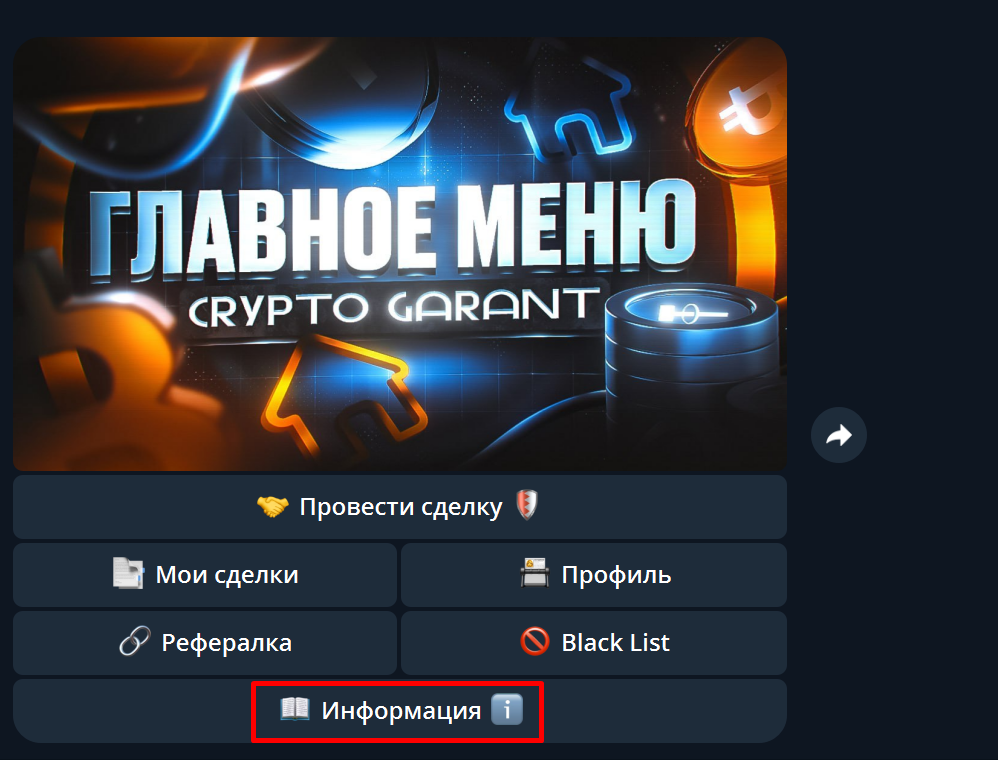Open the Black List button

(x=594, y=643)
